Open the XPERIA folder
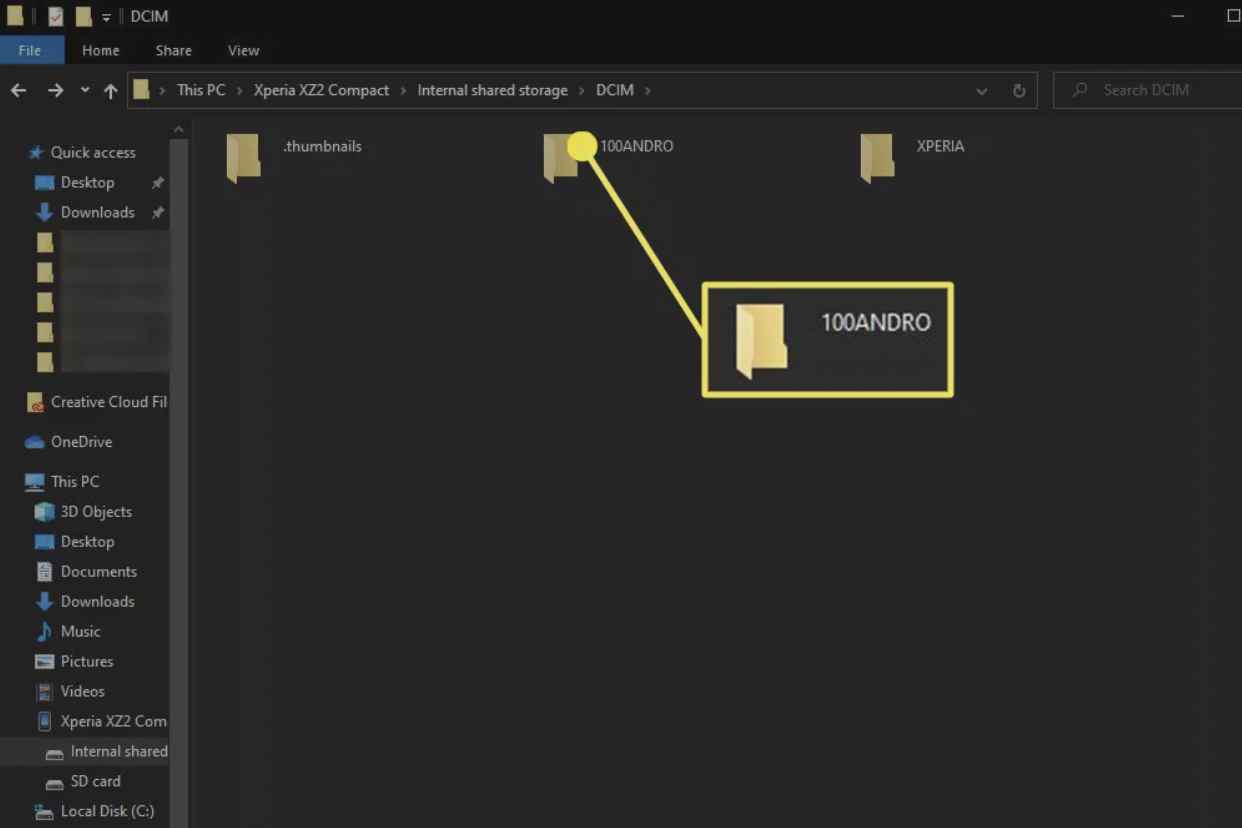Screen dimensions: 1242x828 [912, 157]
